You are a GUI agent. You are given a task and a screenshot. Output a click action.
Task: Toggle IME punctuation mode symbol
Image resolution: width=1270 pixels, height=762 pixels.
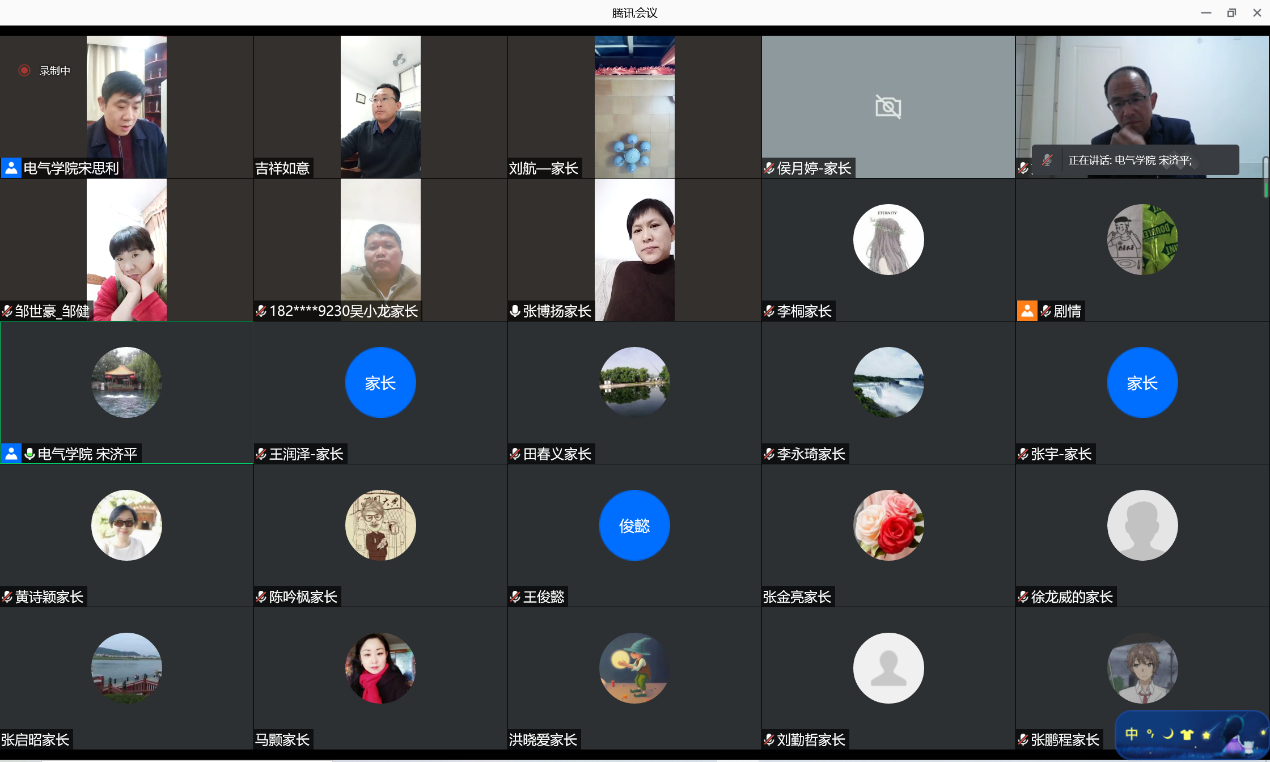[x=1150, y=733]
